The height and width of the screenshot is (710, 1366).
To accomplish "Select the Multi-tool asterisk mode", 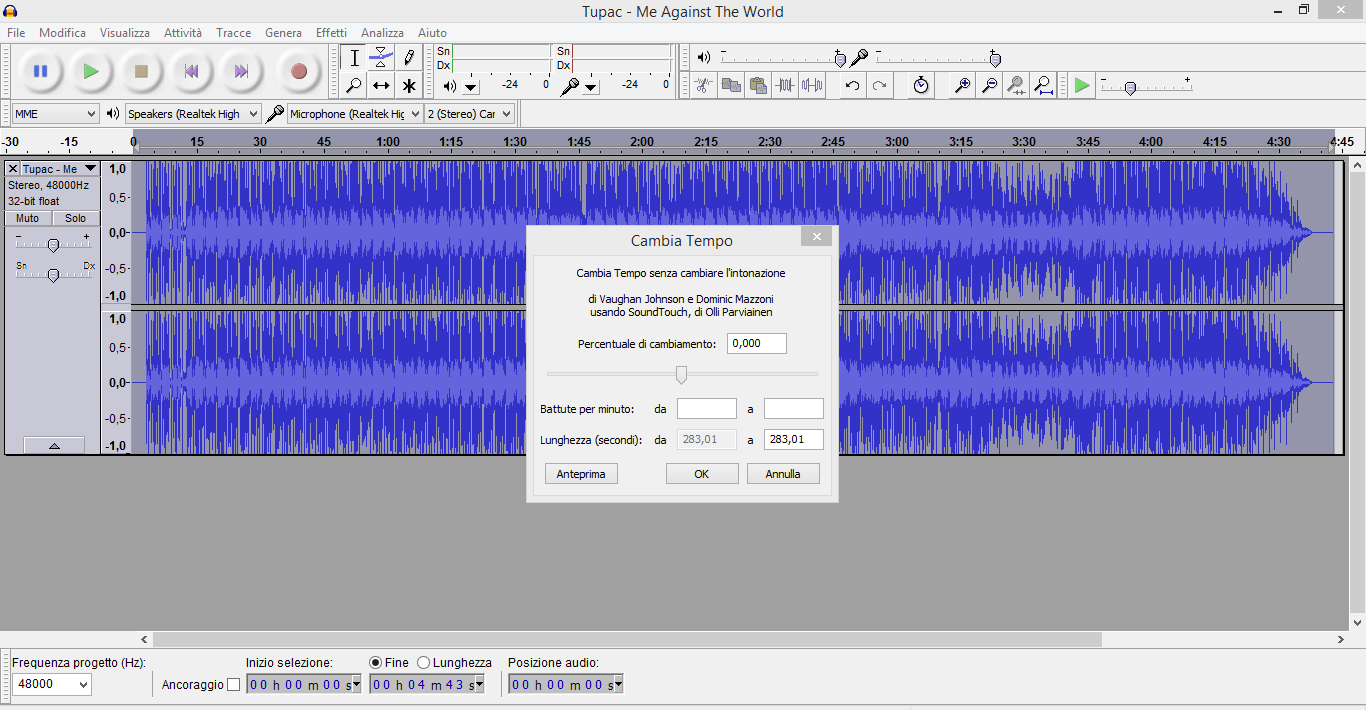I will pos(408,86).
